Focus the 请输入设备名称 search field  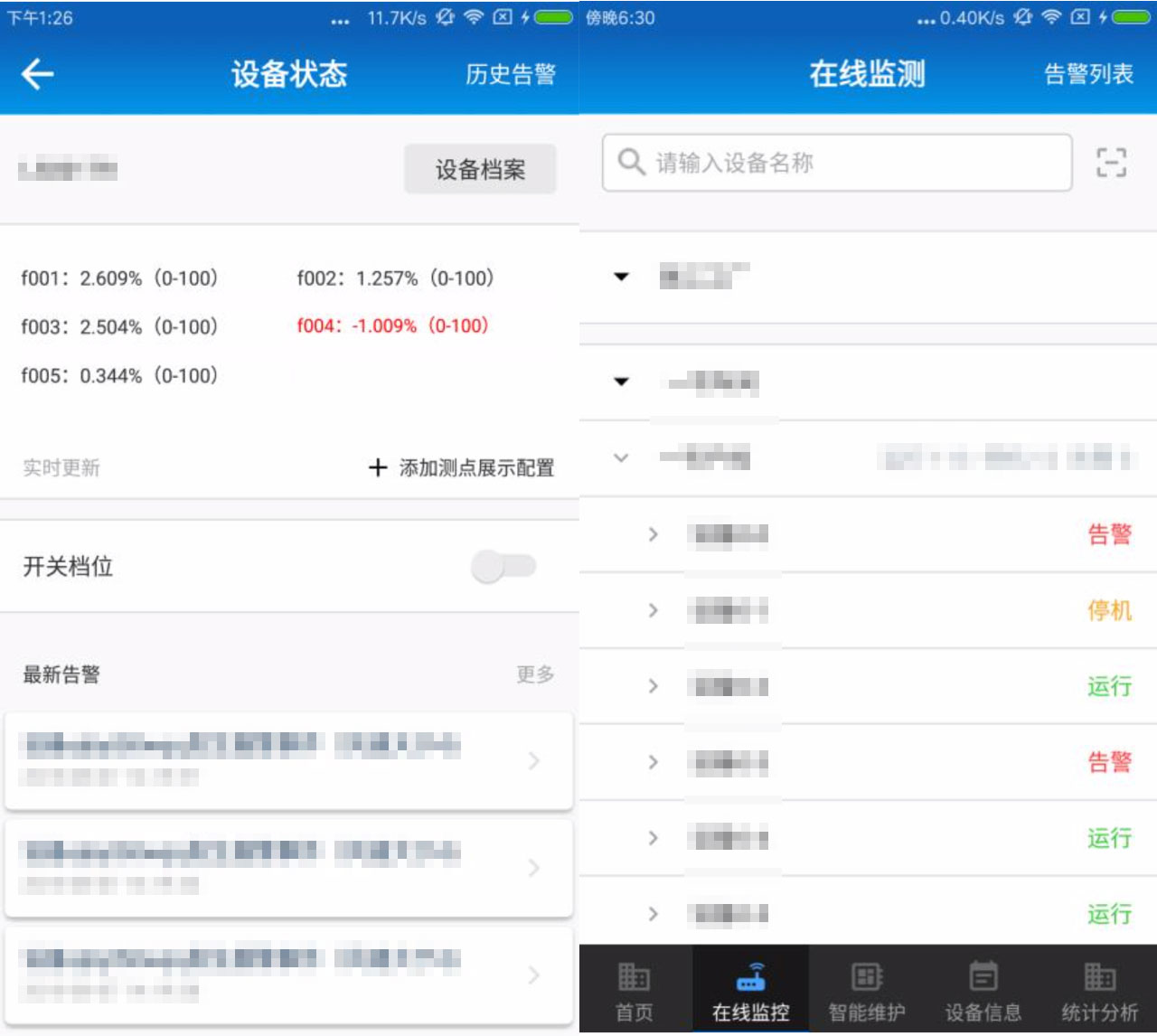click(850, 163)
